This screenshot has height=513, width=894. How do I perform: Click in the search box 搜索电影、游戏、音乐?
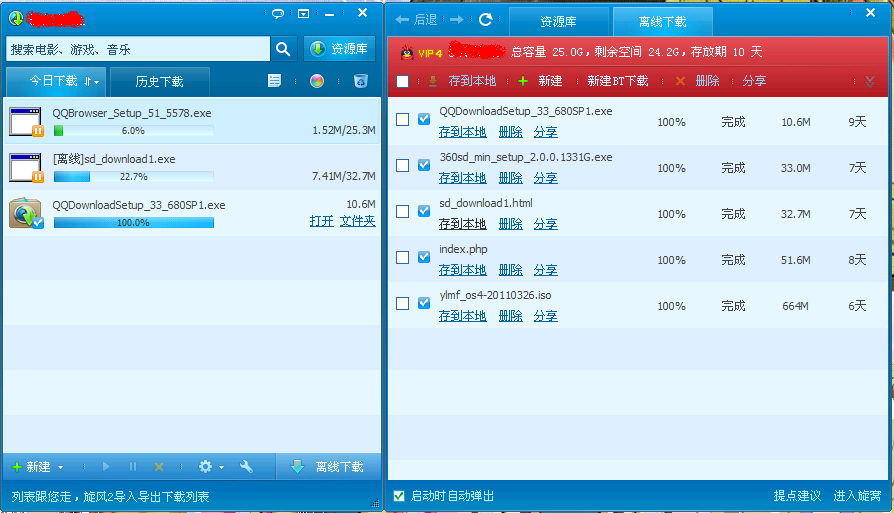[138, 49]
